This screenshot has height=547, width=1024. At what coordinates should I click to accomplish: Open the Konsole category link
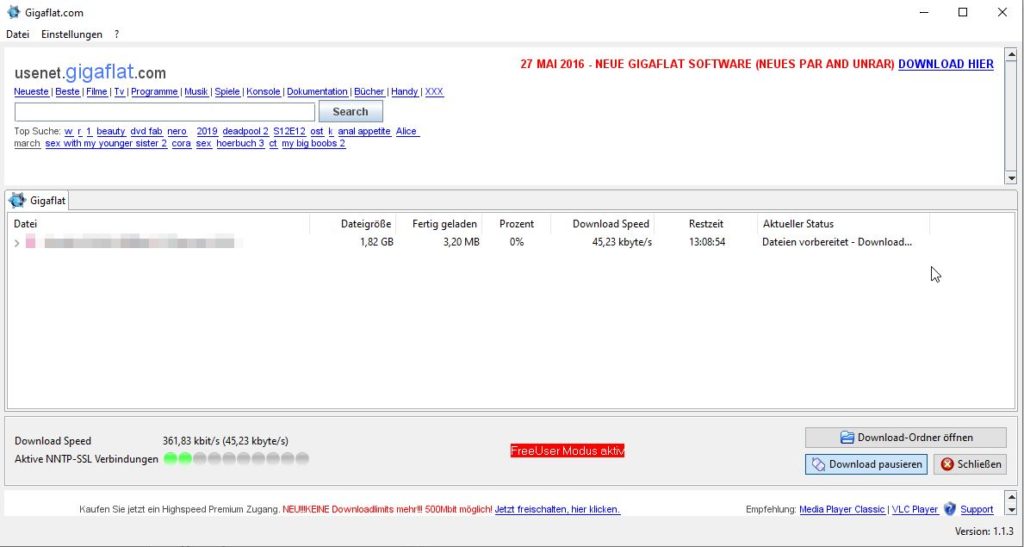[263, 92]
